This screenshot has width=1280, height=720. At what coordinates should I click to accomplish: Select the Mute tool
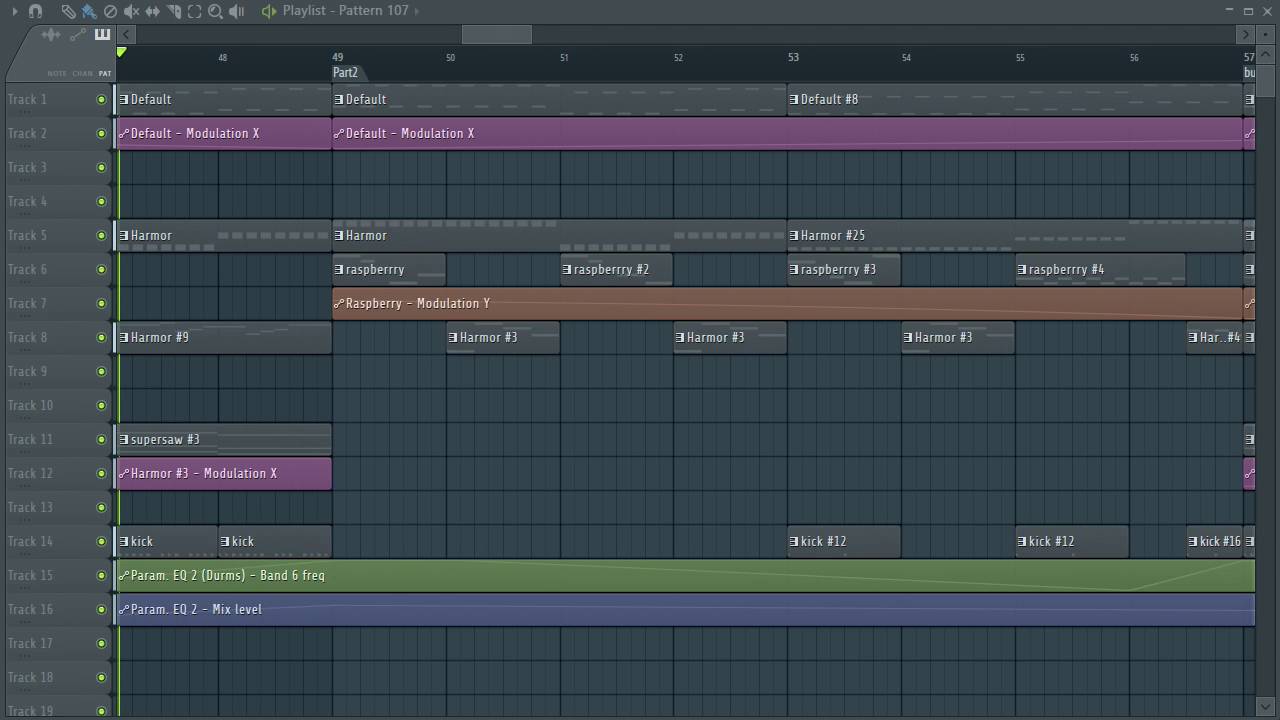pos(131,11)
